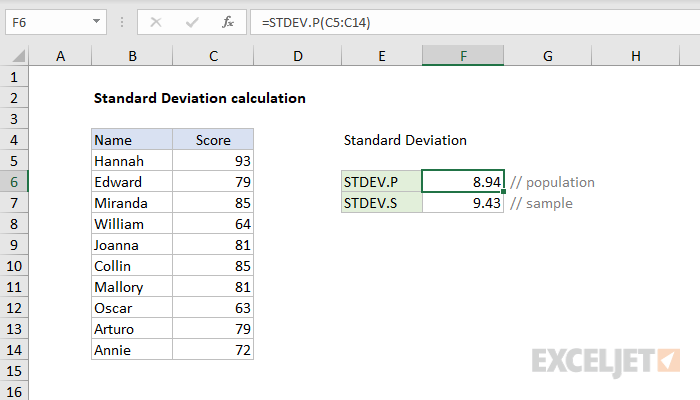Click the enter checkmark formula bar icon
The width and height of the screenshot is (700, 400).
coord(192,20)
